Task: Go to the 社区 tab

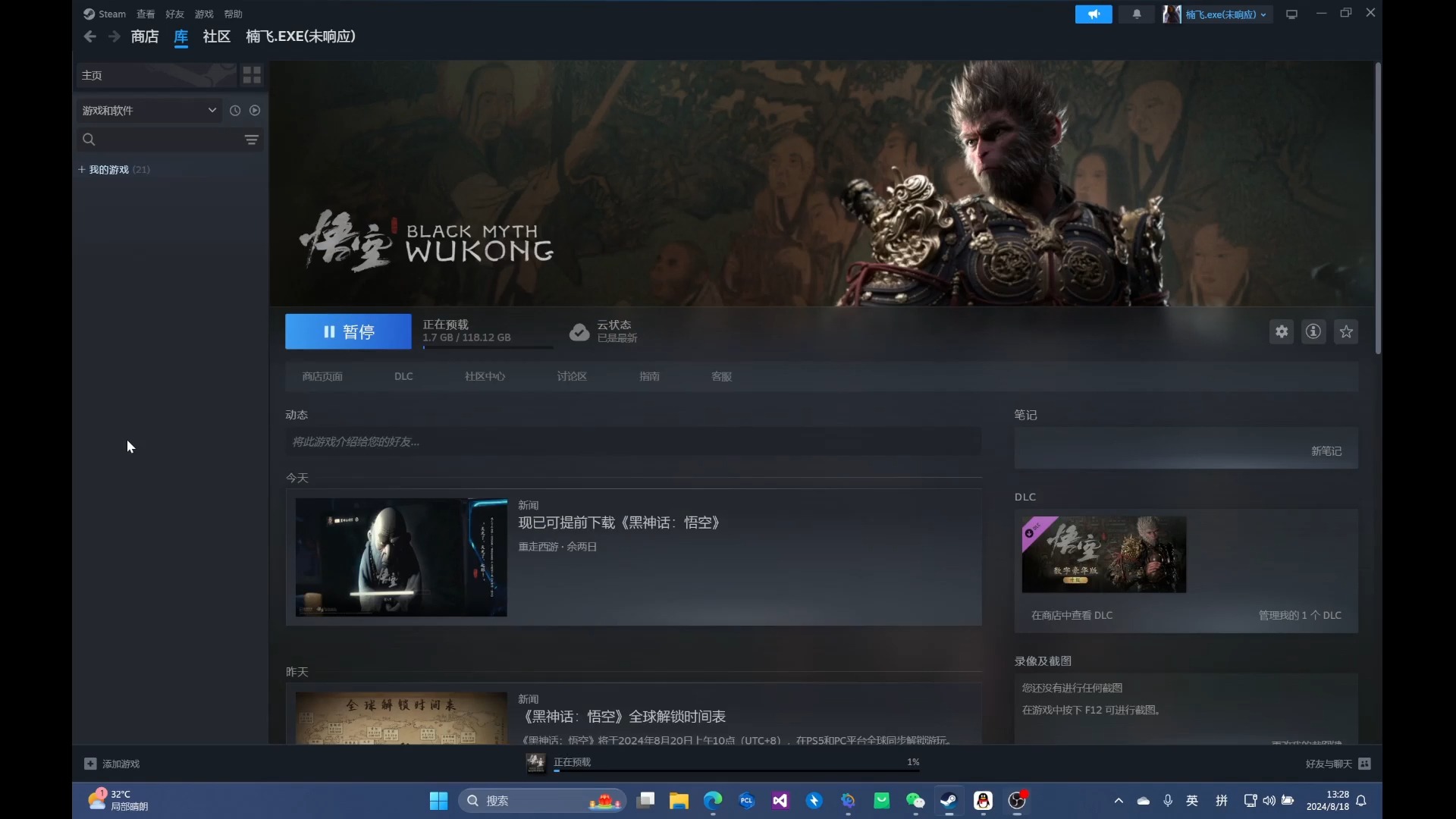Action: [x=216, y=36]
